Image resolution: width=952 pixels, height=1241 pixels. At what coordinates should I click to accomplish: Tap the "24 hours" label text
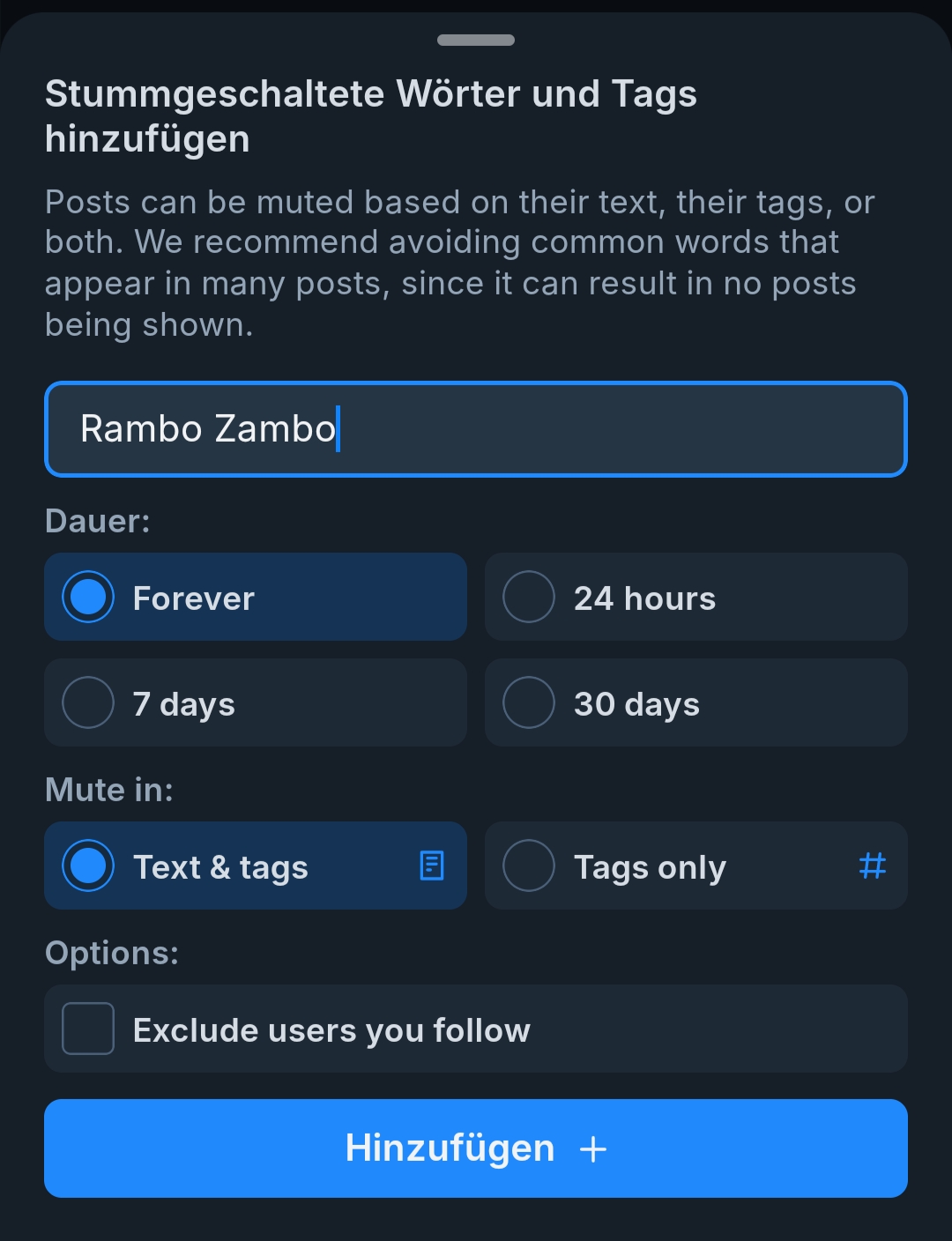[x=644, y=599]
